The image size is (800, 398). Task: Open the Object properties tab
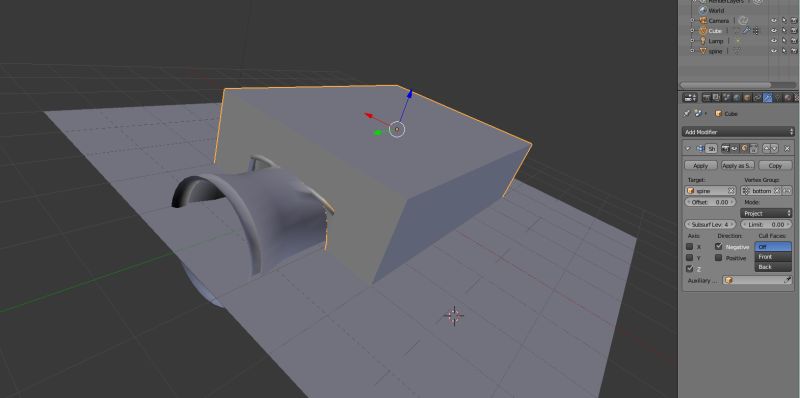(747, 97)
